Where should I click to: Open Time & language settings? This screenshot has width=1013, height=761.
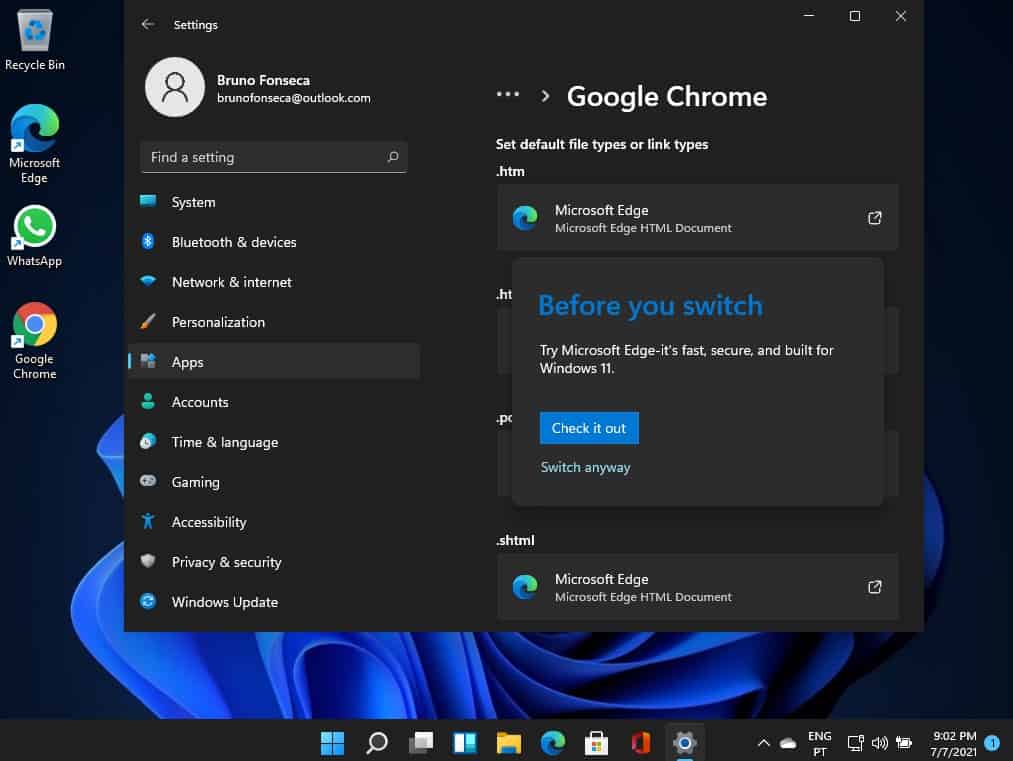[x=274, y=443]
